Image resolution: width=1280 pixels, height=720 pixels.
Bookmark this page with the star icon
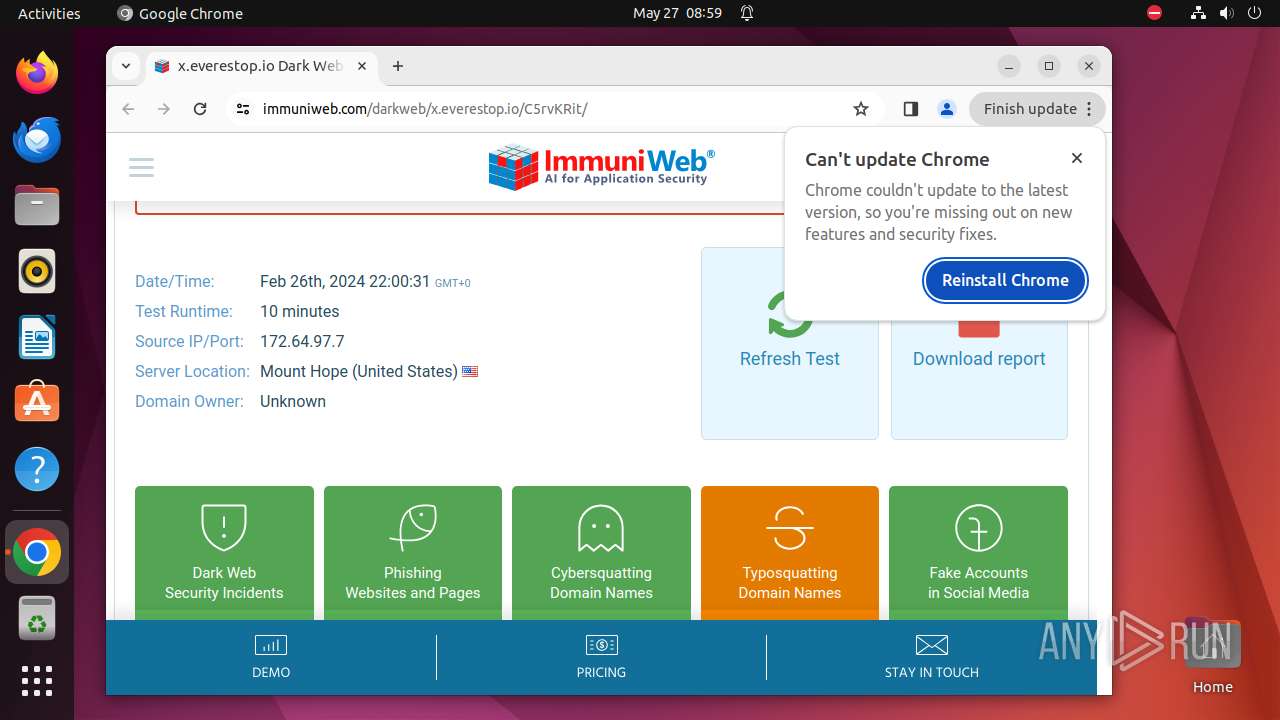(861, 109)
